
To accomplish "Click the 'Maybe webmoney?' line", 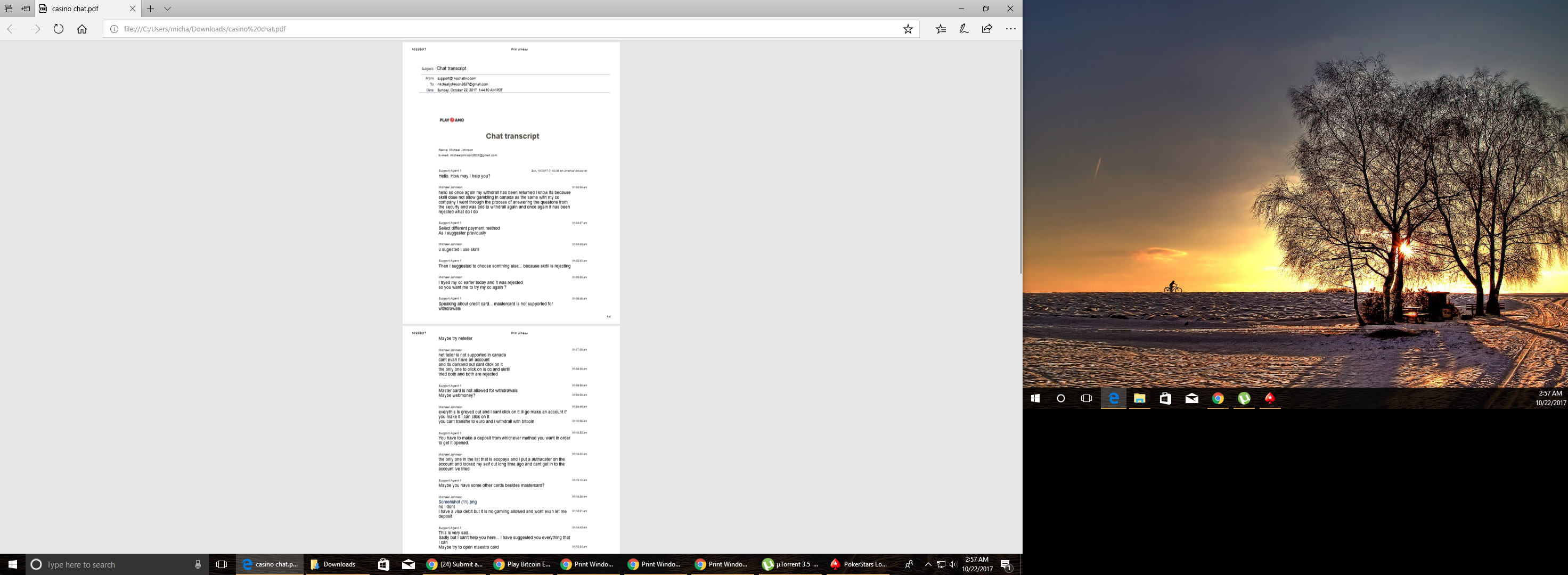I will point(456,396).
